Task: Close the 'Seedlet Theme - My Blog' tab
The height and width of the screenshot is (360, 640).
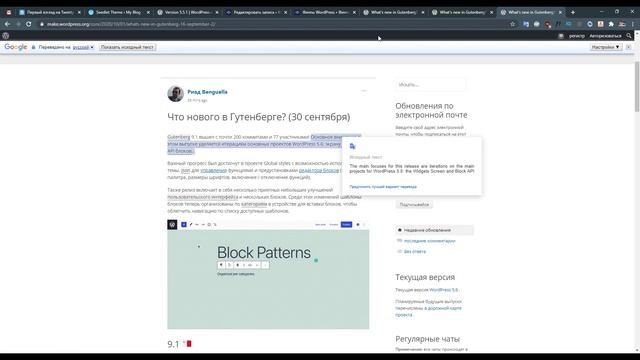Action: [148, 13]
